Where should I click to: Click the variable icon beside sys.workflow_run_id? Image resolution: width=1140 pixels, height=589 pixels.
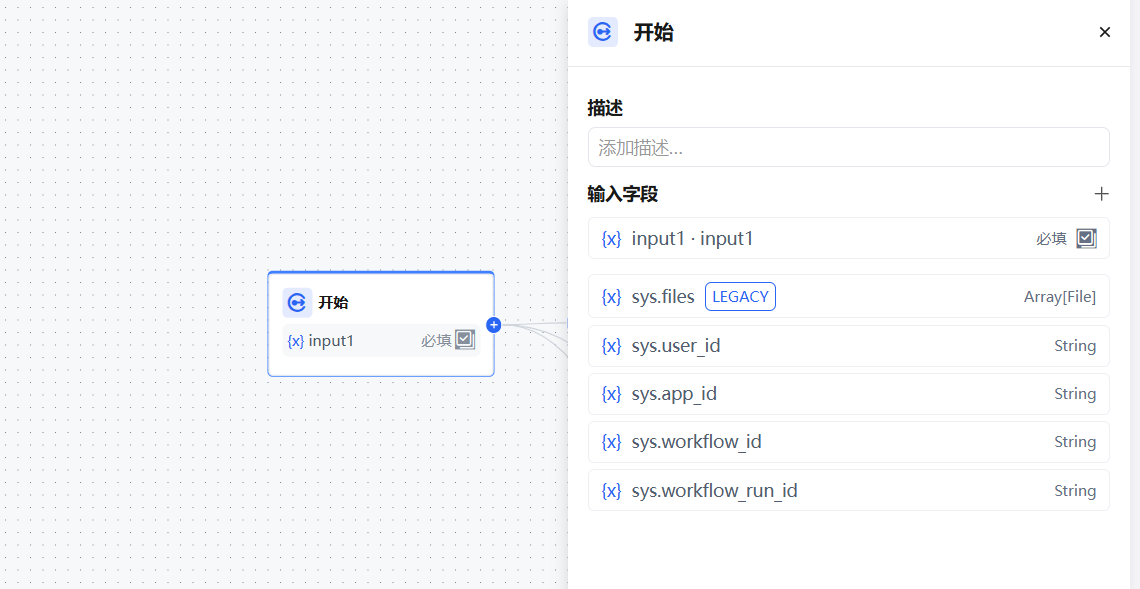pyautogui.click(x=611, y=491)
